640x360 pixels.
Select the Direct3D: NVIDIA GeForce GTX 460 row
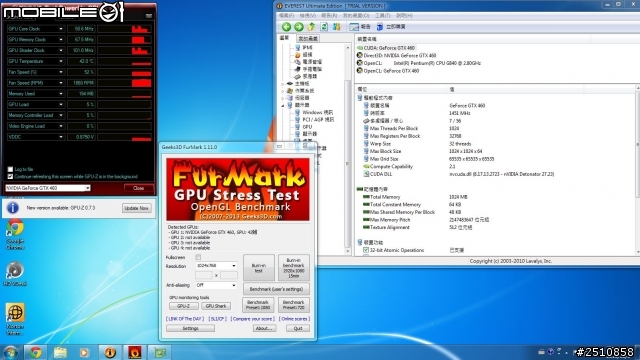tap(396, 56)
